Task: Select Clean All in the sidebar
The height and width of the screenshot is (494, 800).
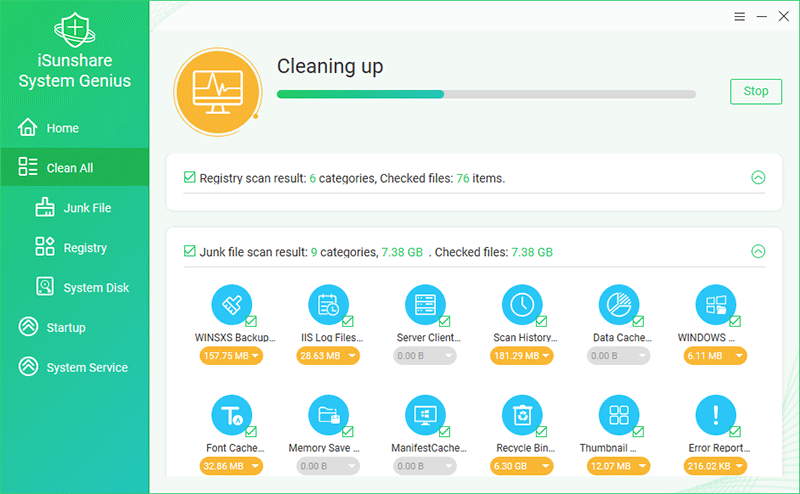Action: click(74, 167)
